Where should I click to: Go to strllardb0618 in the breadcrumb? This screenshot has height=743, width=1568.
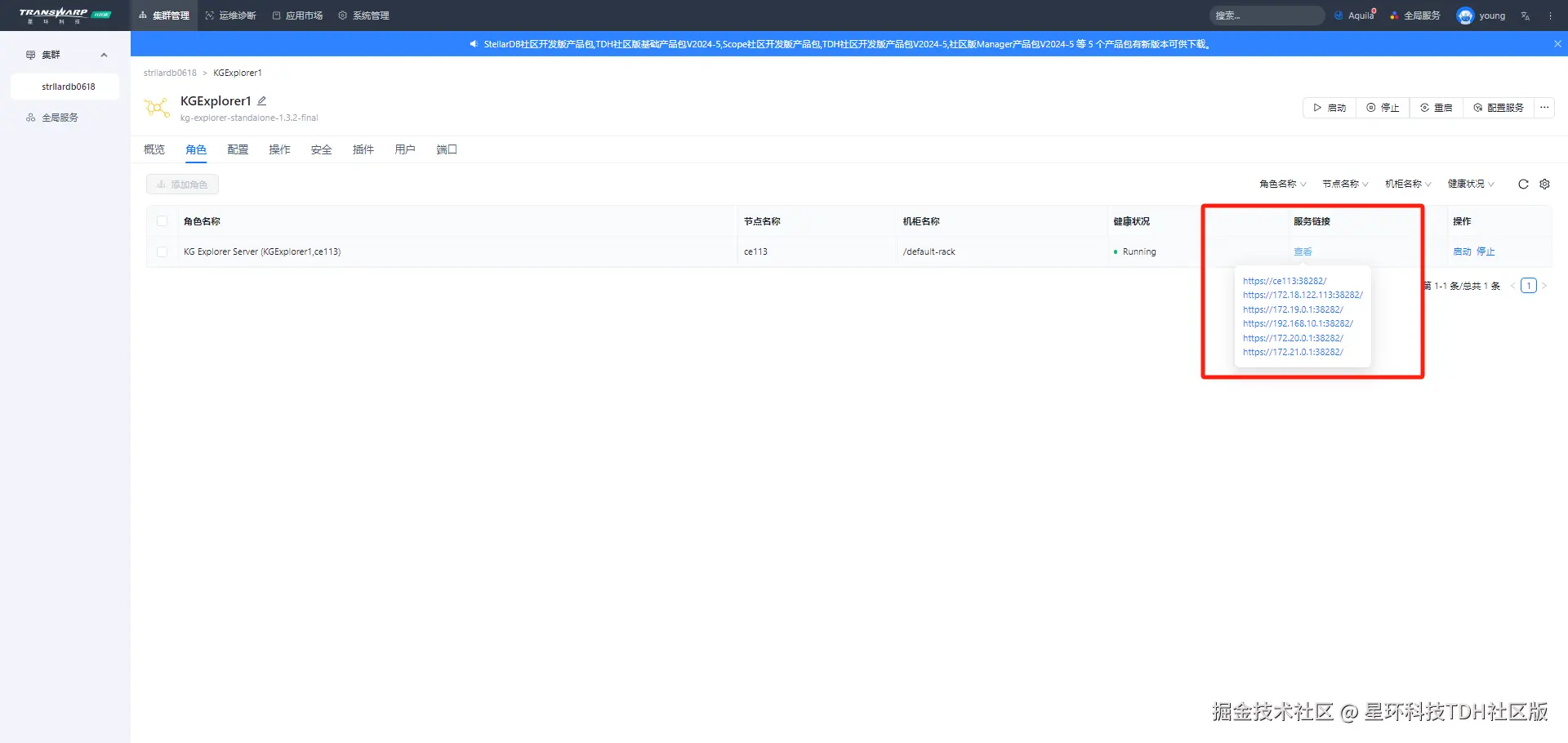coord(170,73)
